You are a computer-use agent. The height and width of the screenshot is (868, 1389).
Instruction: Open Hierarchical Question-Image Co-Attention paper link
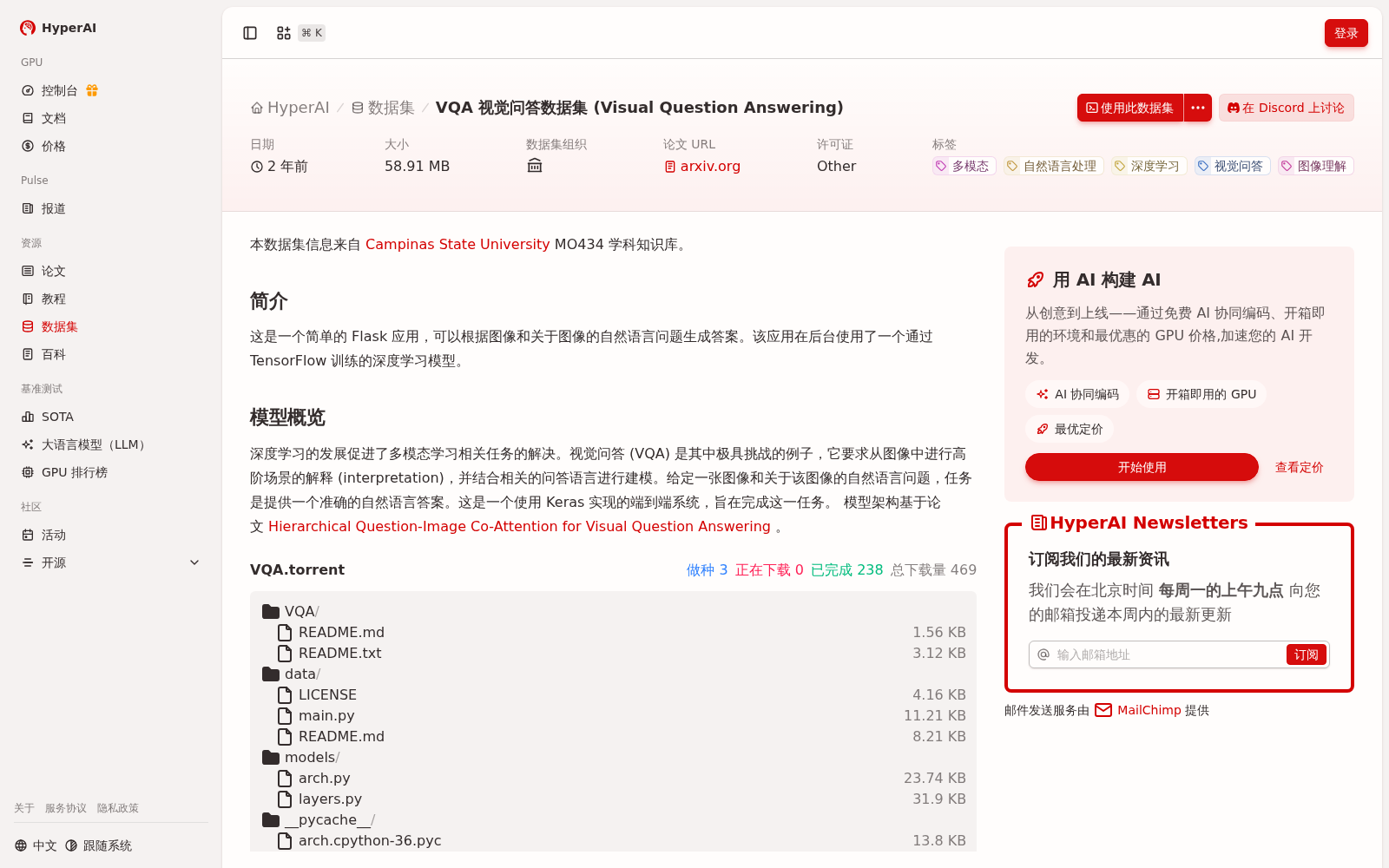click(x=519, y=527)
